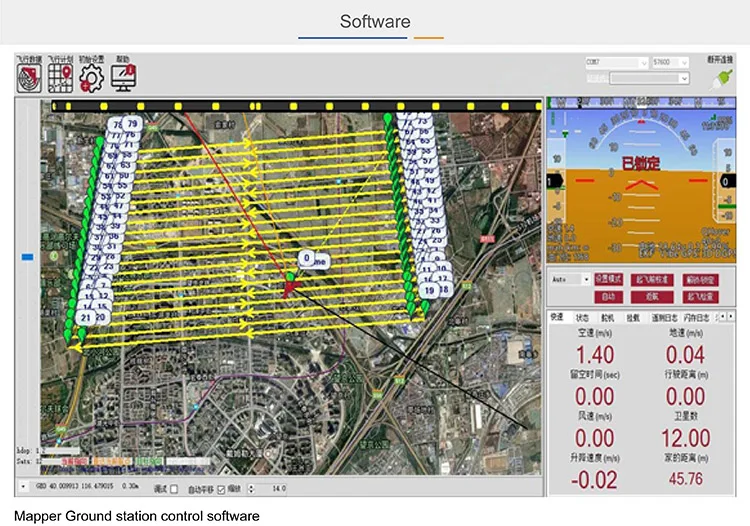Toggle the 自动平移 auto-pan checkbox
Image resolution: width=750 pixels, height=526 pixels.
(x=221, y=489)
